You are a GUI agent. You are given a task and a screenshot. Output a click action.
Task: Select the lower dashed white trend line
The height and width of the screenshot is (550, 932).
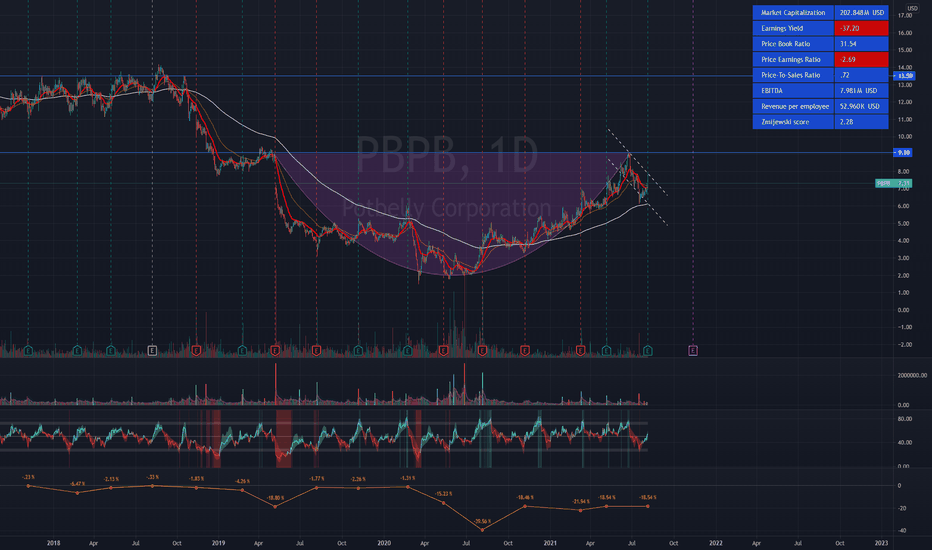pos(637,191)
